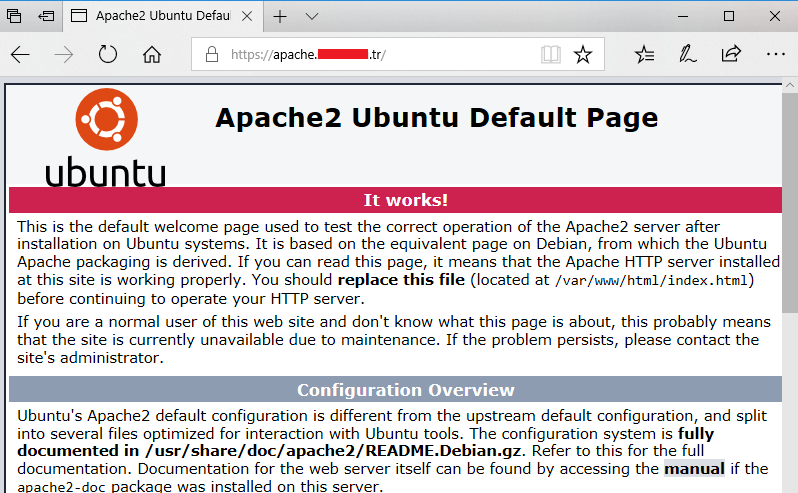Click the page scroll up arrow
Viewport: 798px width, 493px height.
790,85
